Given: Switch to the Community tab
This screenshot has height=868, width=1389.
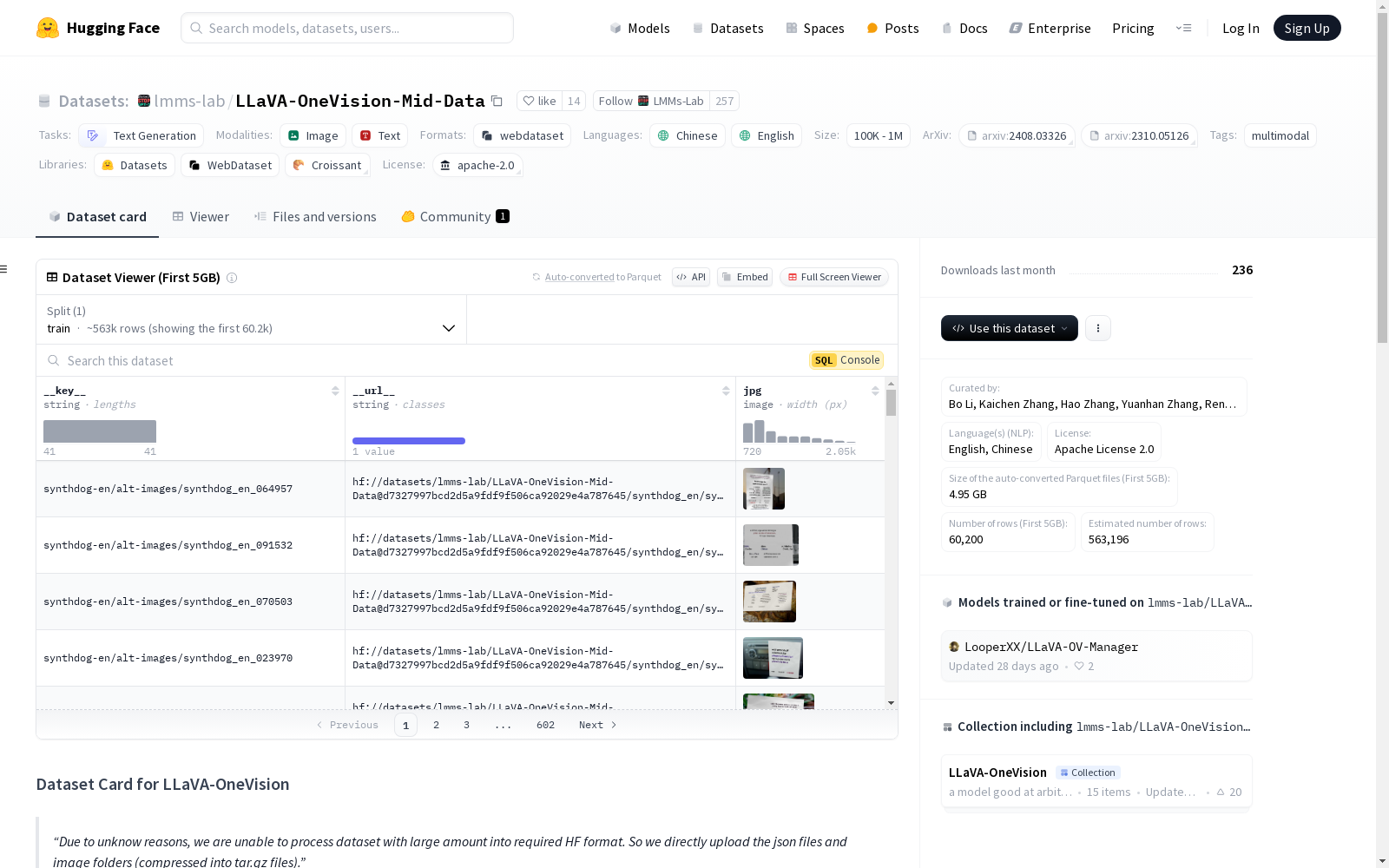Looking at the screenshot, I should (x=455, y=217).
